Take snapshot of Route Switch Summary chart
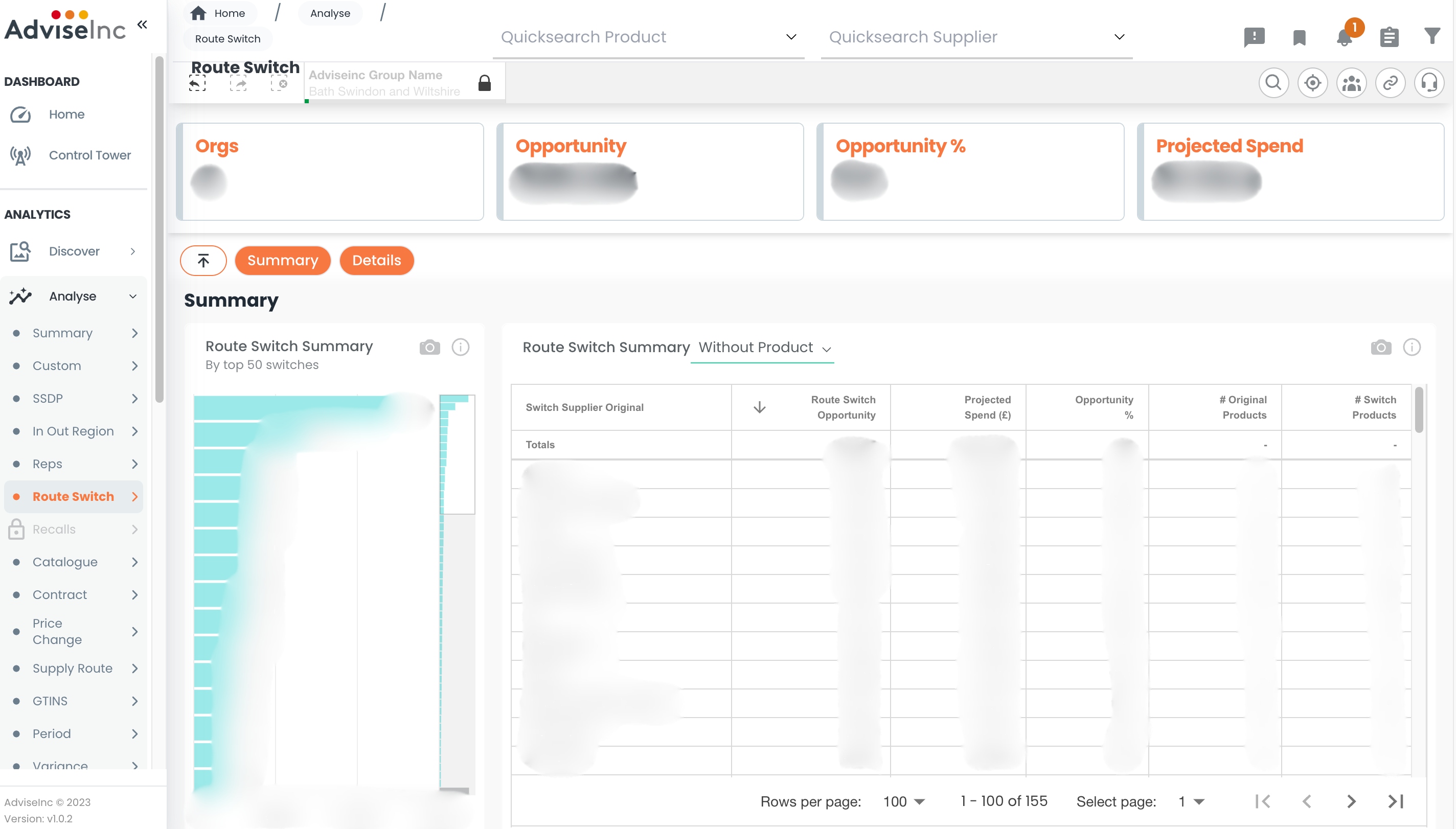The height and width of the screenshot is (829, 1456). pos(430,348)
